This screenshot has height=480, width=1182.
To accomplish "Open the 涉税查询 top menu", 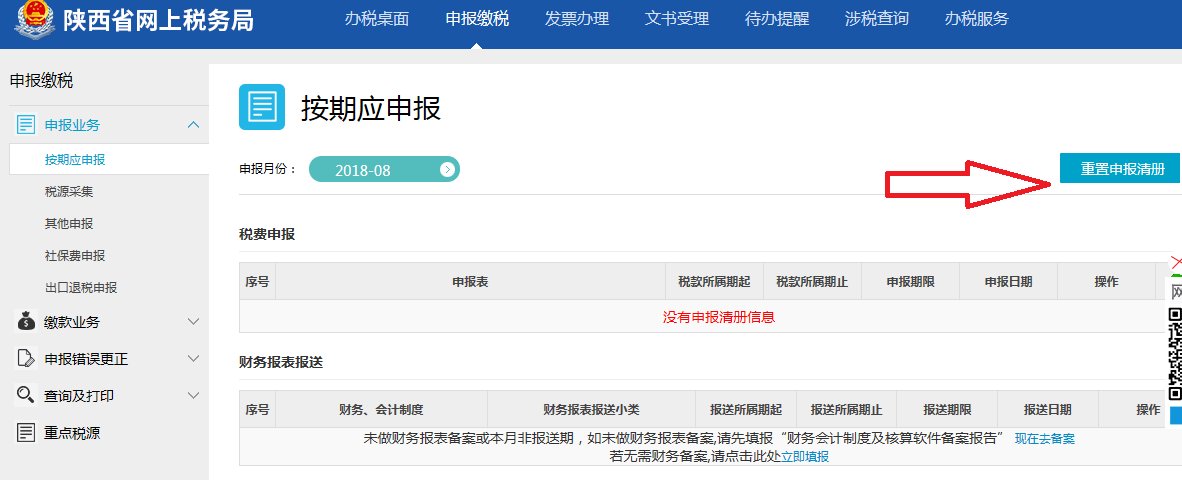I will (x=877, y=19).
